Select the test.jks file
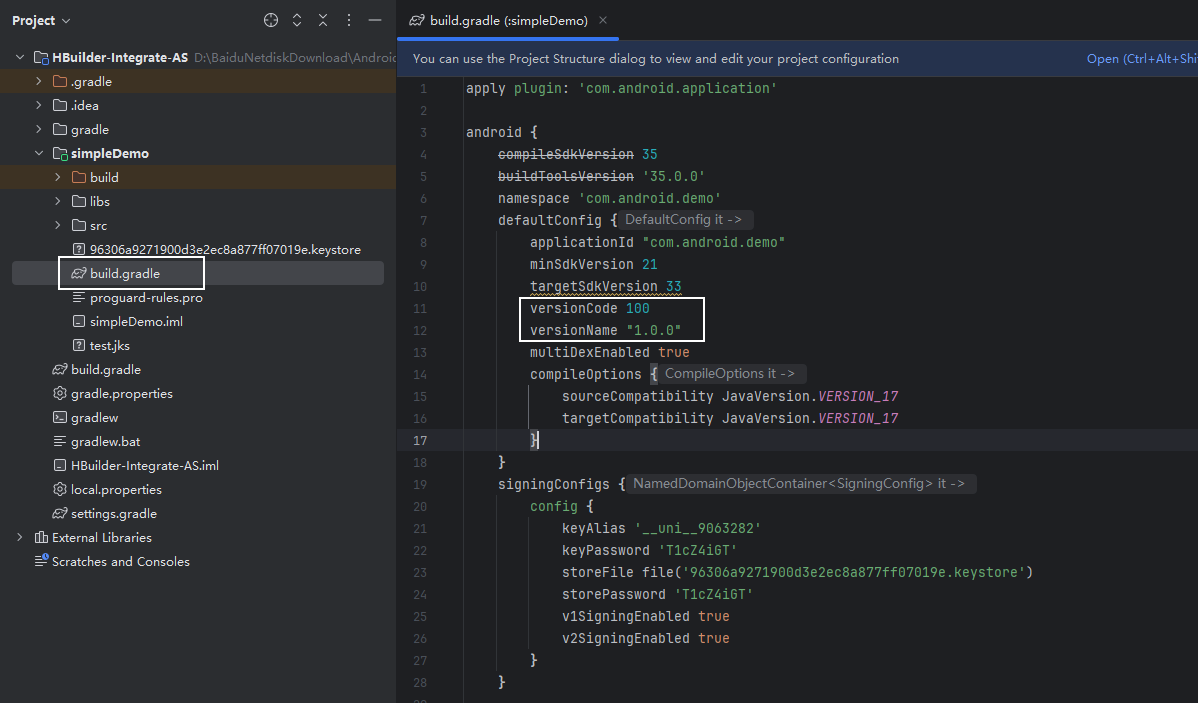This screenshot has width=1198, height=703. point(110,346)
